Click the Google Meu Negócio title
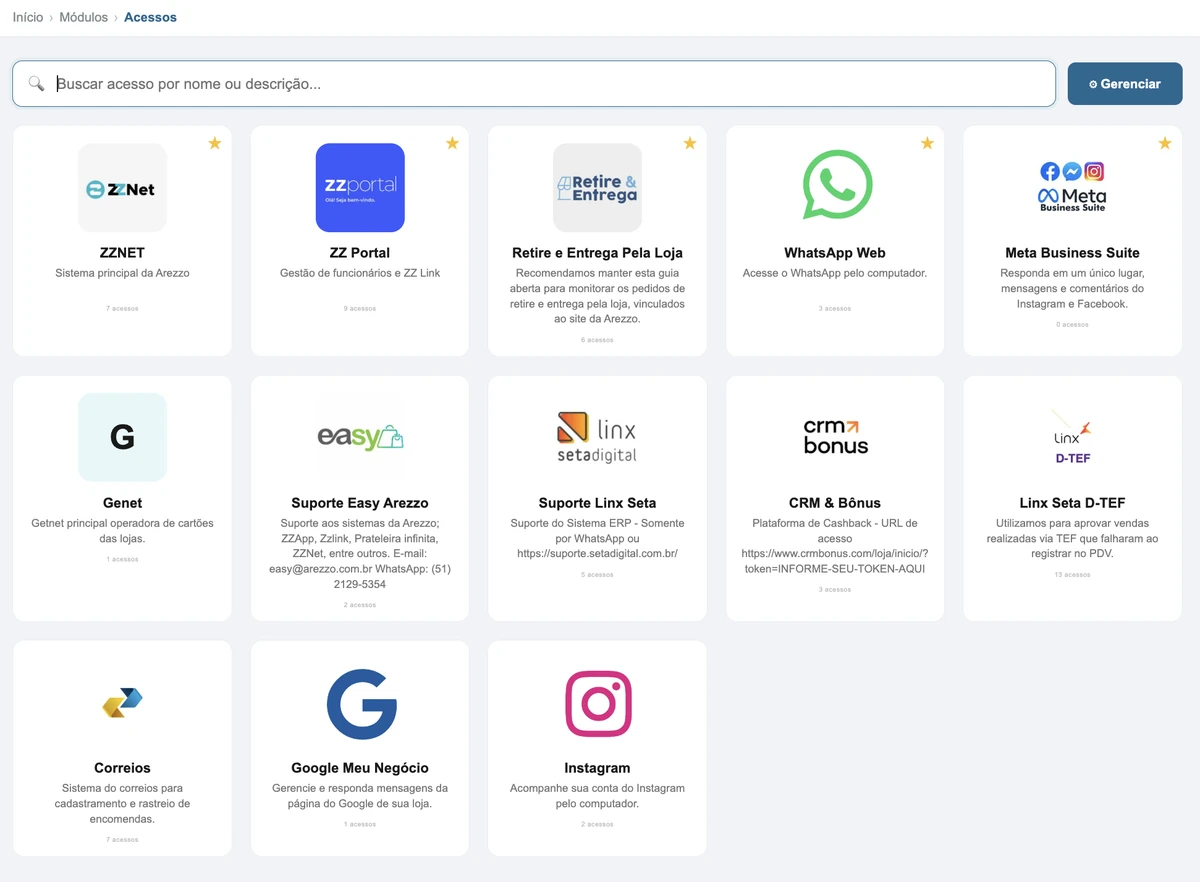 click(x=360, y=768)
